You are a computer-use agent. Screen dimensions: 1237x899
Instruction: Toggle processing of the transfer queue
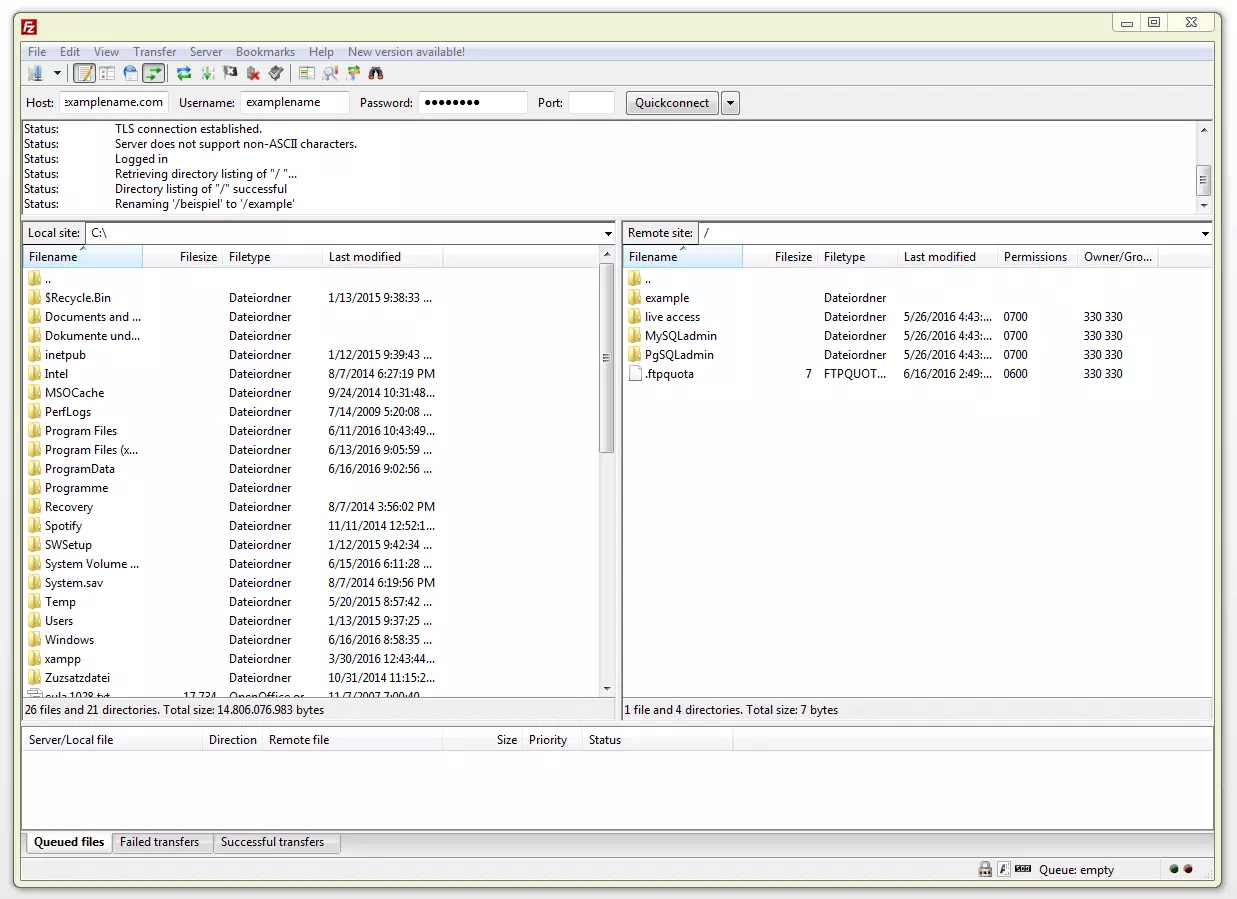207,73
